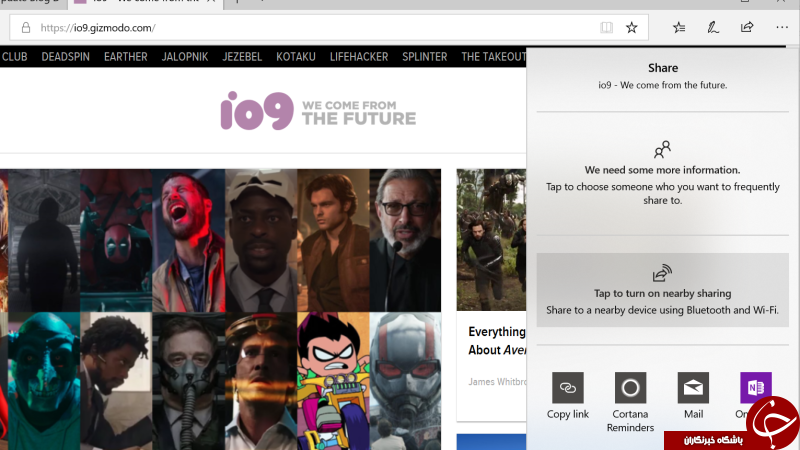The height and width of the screenshot is (450, 800).
Task: Click the lock site-info icon
Action: (26, 28)
